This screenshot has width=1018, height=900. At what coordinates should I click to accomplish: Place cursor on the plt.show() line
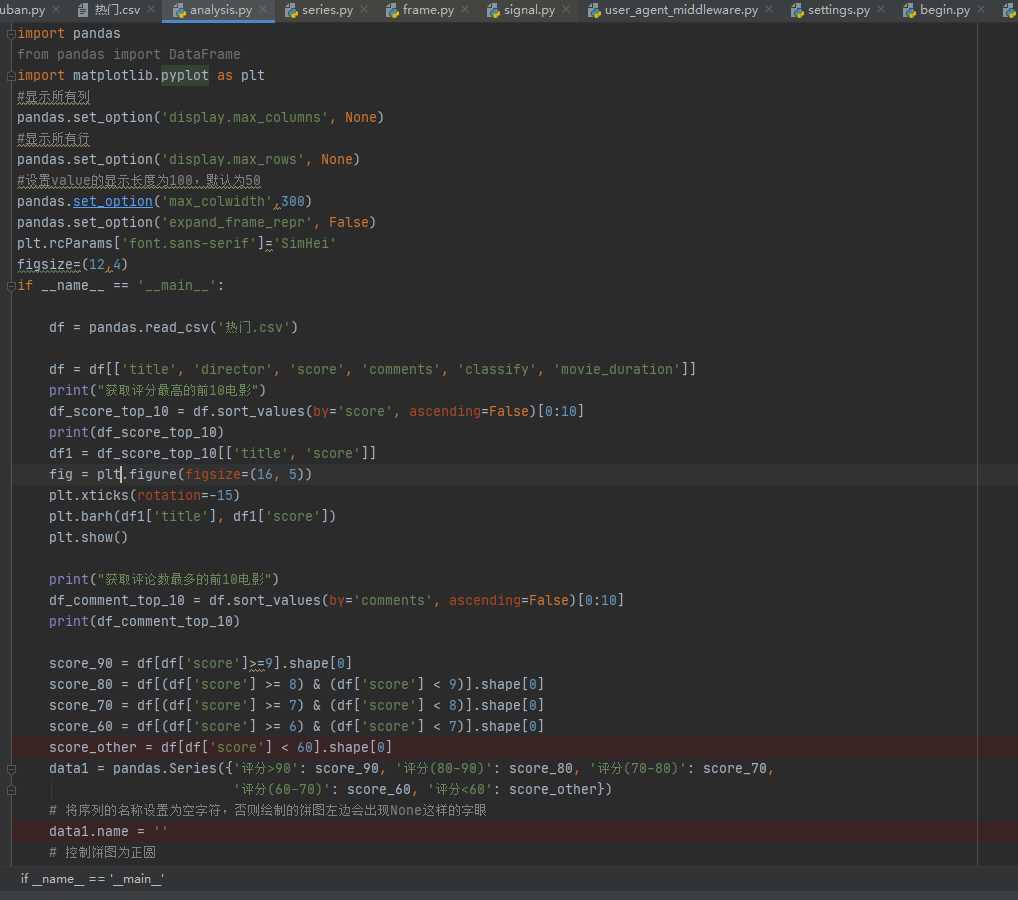click(89, 537)
